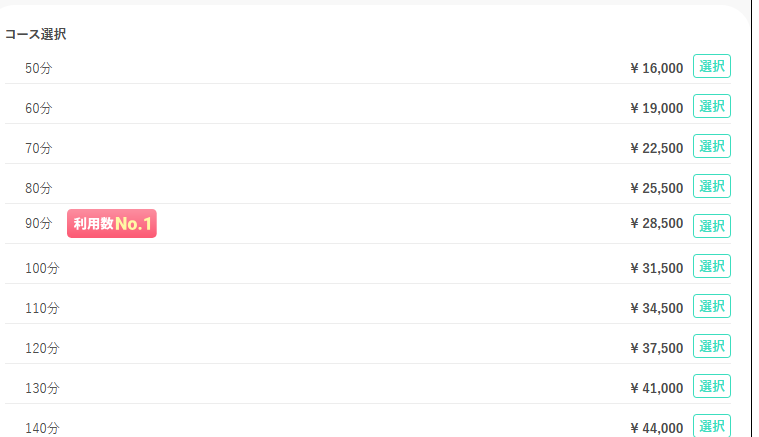The image size is (759, 437).
Task: Choose the 70分 course option
Action: click(x=711, y=147)
